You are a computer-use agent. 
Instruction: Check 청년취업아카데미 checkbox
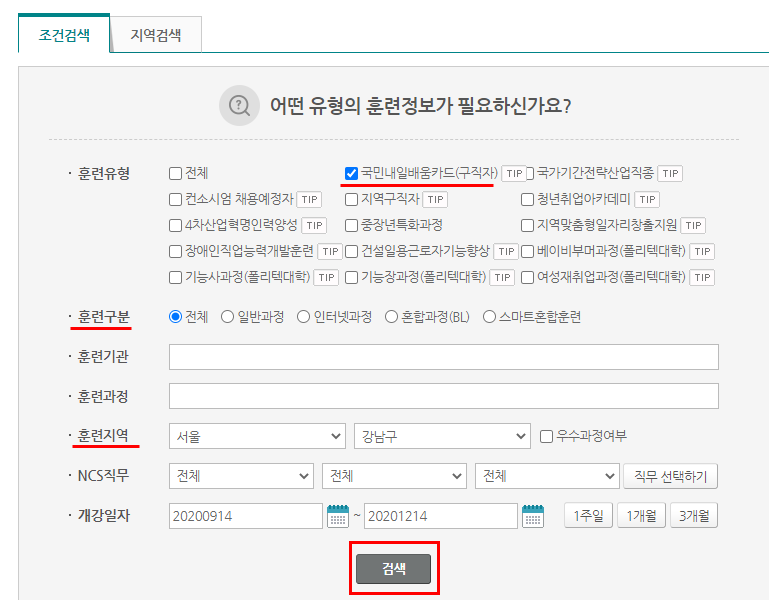527,199
